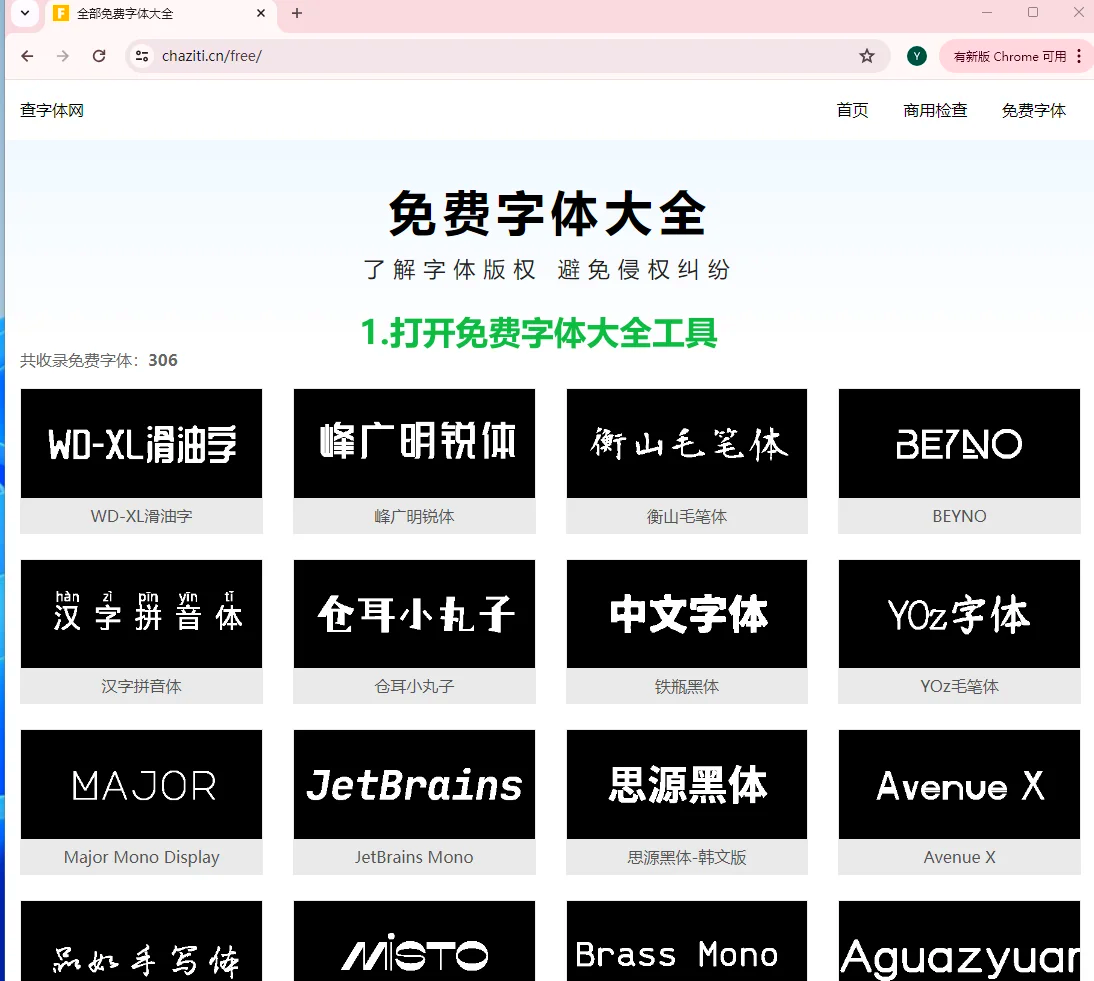Screen dimensions: 1094x981
Task: Click the 有新版 Chrome 可用 update button
Action: [1011, 56]
